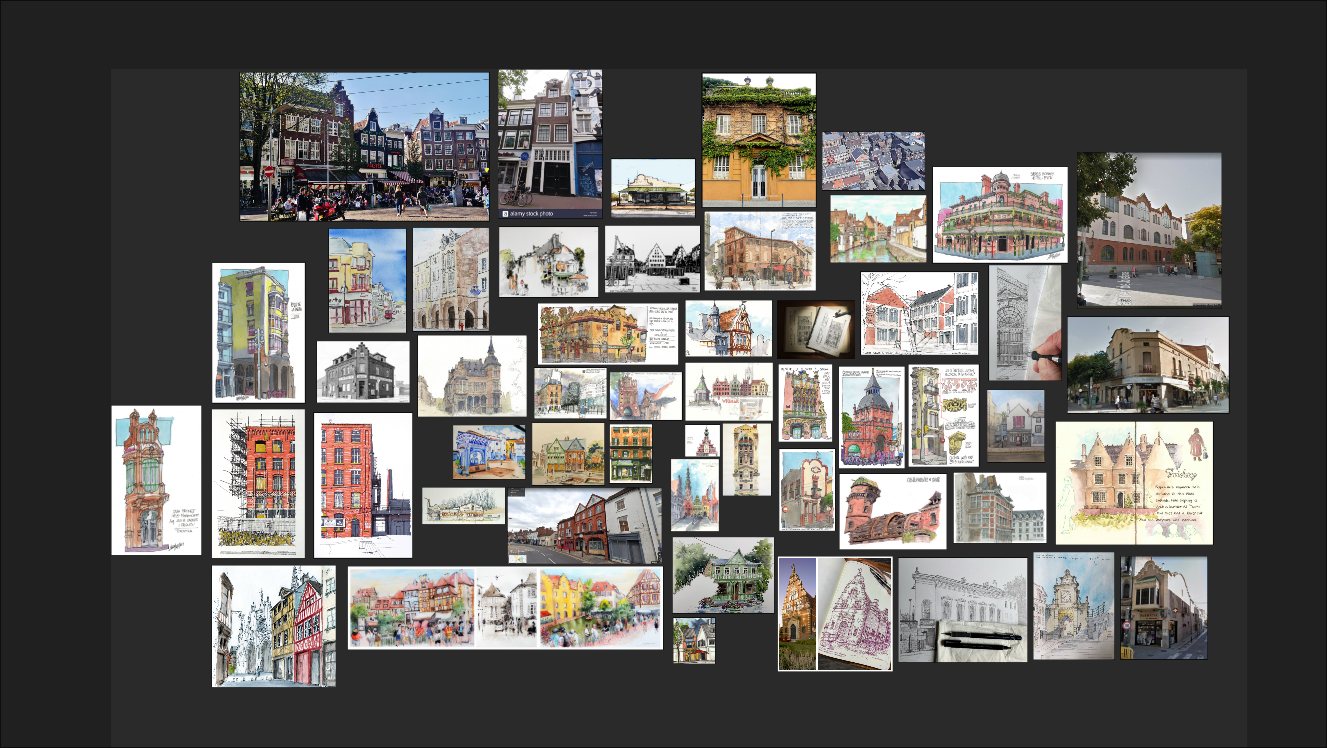Viewport: 1327px width, 748px height.
Task: Click the pink corner balcony building illustration
Action: [999, 215]
